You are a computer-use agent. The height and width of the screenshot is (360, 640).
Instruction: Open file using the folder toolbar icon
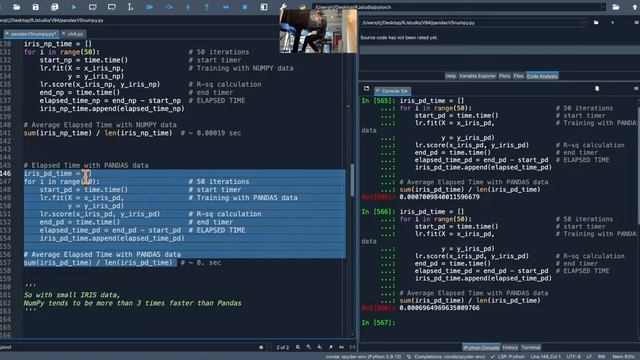pyautogui.click(x=16, y=7)
